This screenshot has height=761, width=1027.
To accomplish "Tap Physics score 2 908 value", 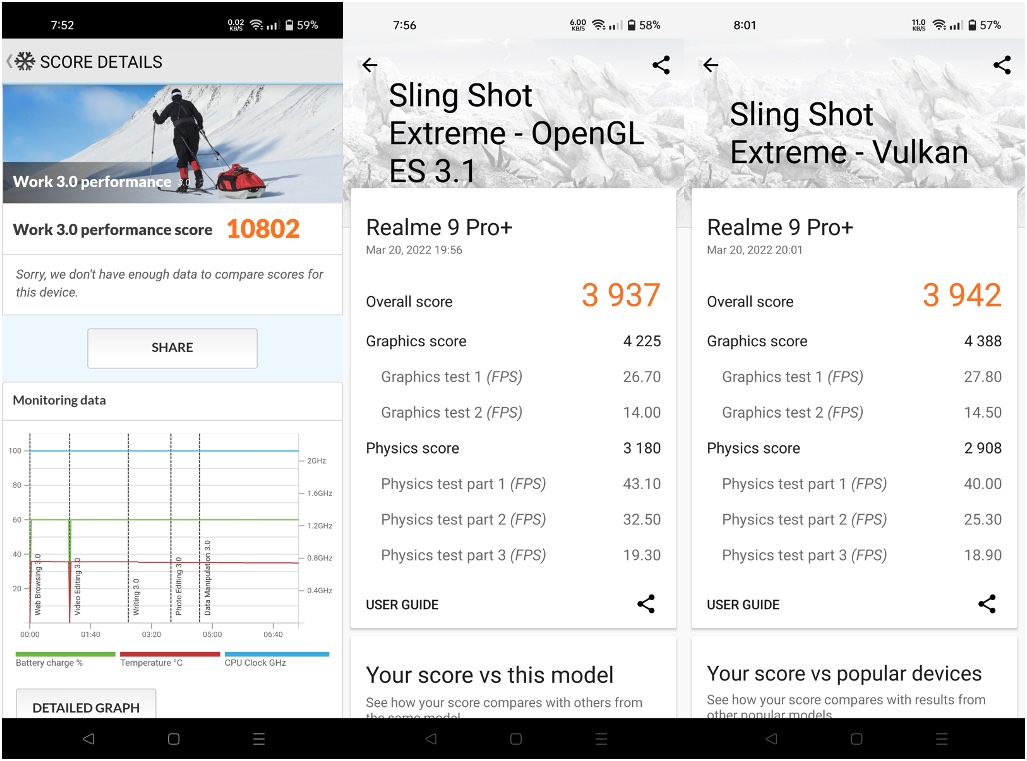I will 982,448.
